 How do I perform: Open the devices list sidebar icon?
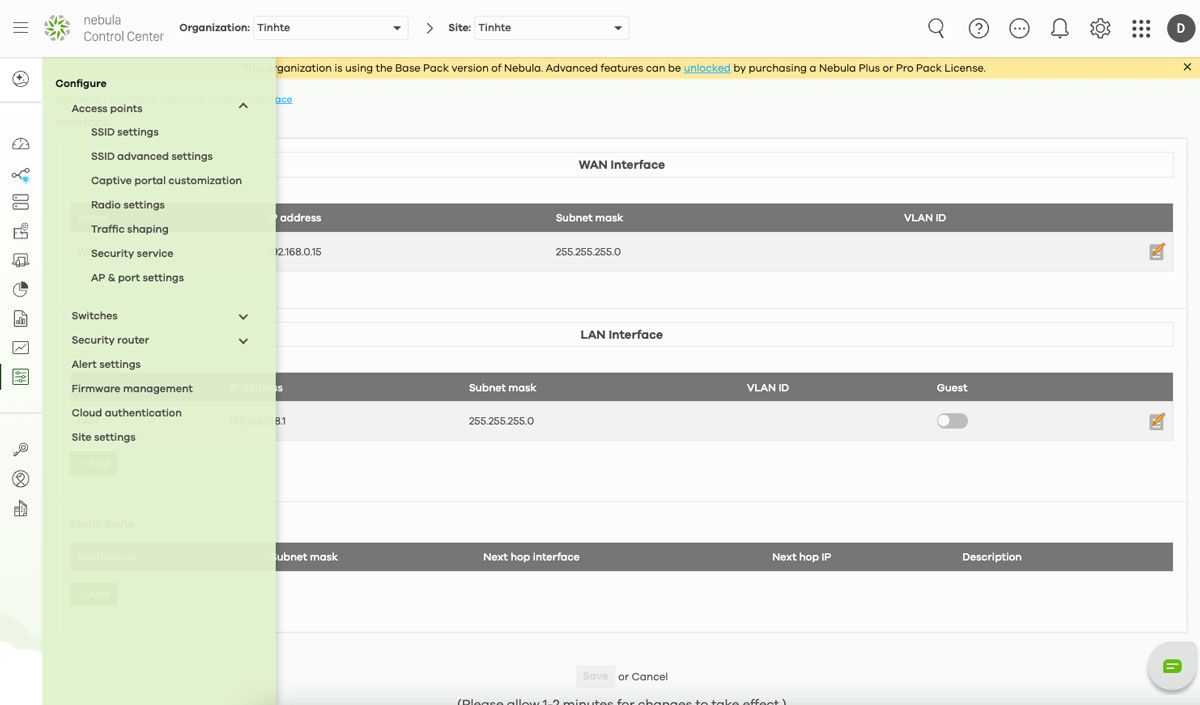tap(20, 202)
